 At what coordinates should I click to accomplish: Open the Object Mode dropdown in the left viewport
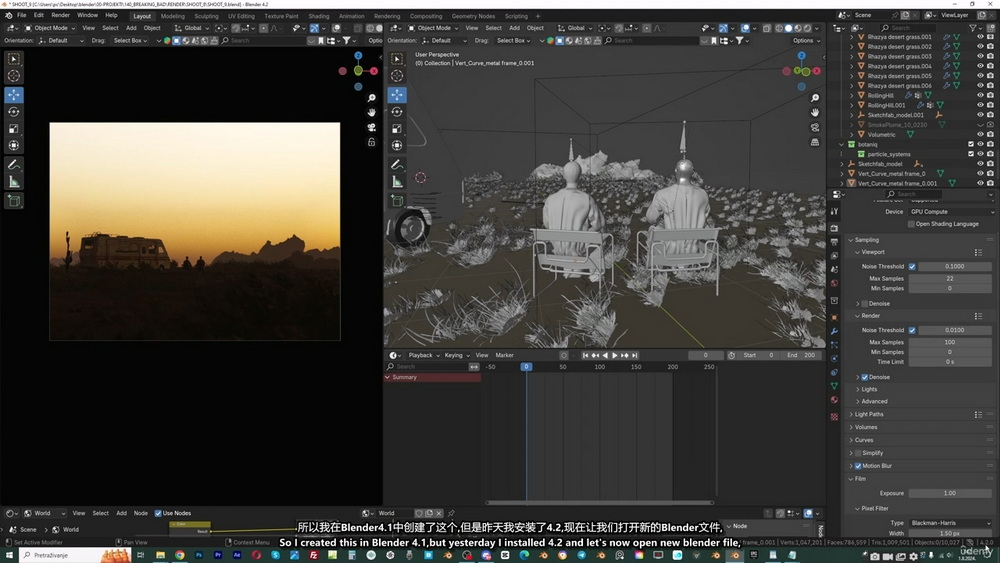coord(50,28)
